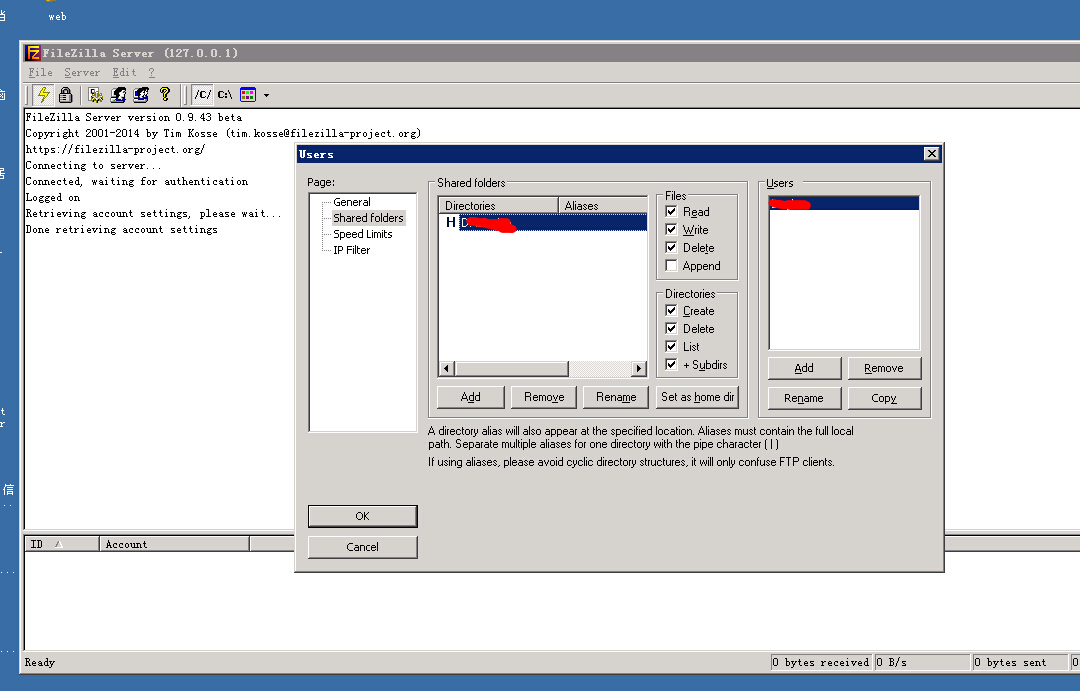Image resolution: width=1080 pixels, height=691 pixels.
Task: Click Cancel in Users dialog
Action: tap(362, 547)
